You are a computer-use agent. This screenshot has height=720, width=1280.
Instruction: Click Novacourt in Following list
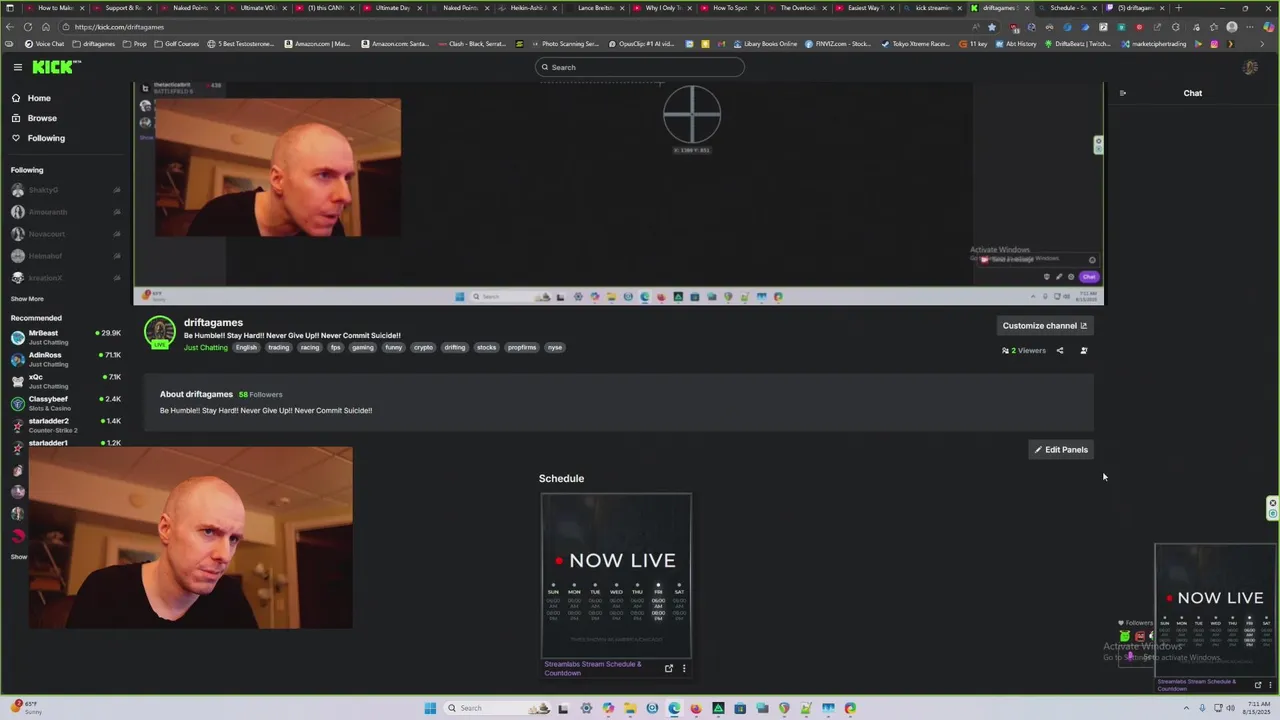tap(65, 234)
